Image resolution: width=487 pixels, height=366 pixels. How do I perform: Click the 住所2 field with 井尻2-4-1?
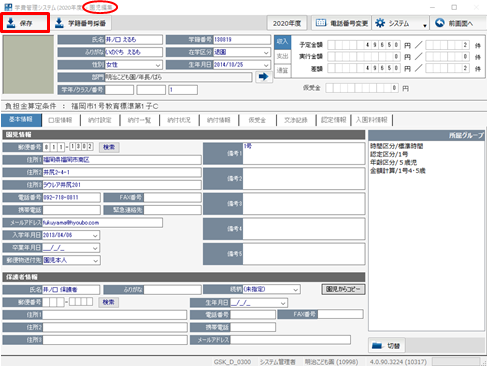[x=122, y=172]
